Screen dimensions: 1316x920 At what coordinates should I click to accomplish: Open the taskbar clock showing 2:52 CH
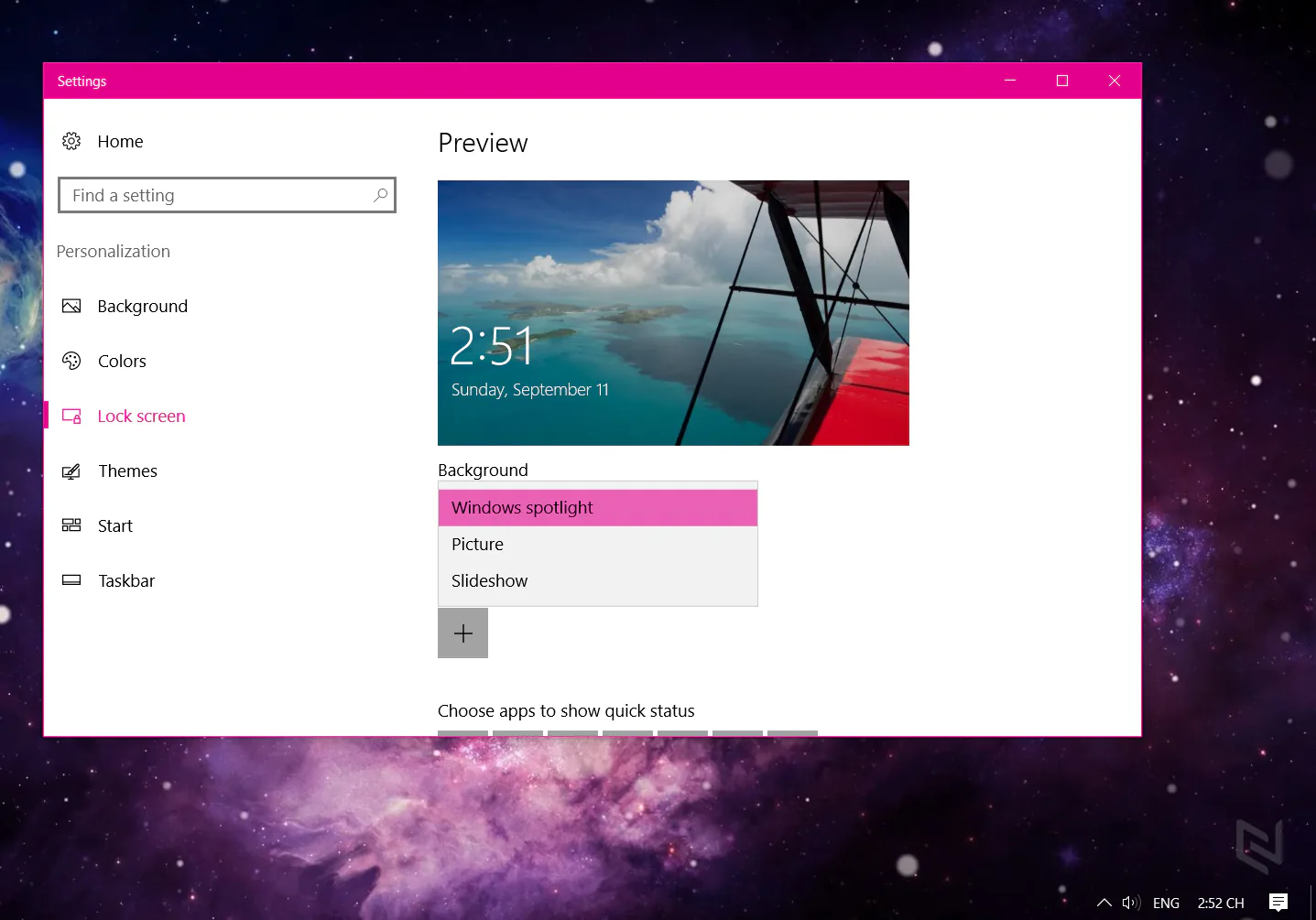pos(1221,903)
